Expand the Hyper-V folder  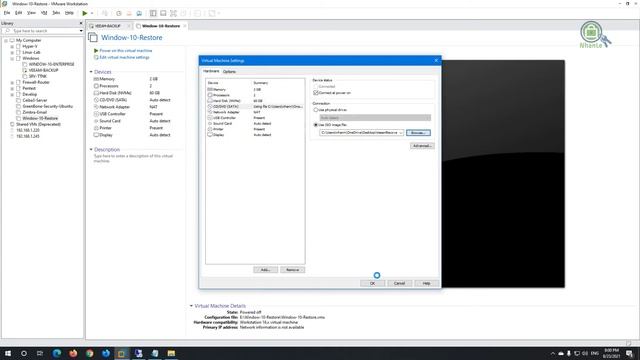coord(12,47)
